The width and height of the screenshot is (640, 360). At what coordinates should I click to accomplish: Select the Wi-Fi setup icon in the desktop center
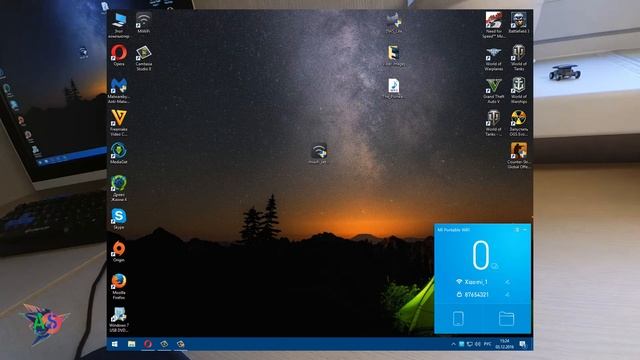click(318, 153)
